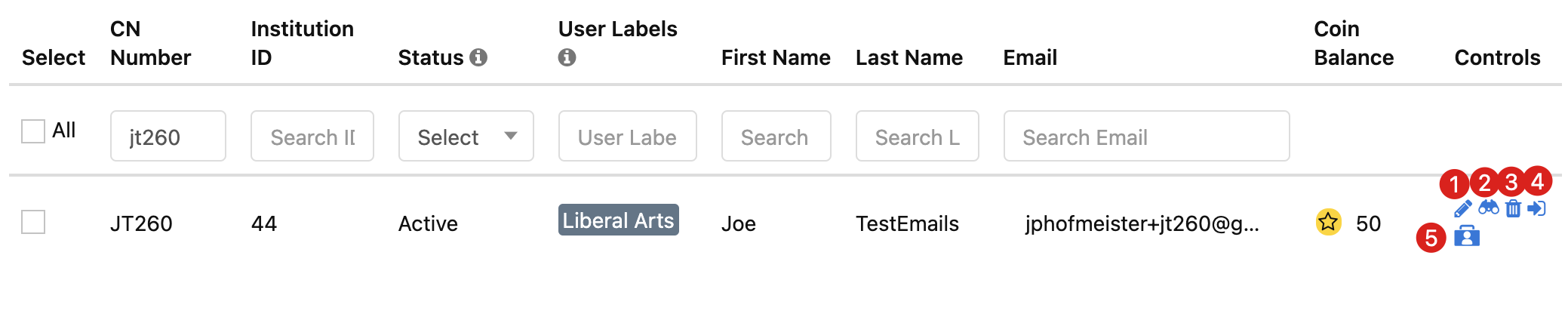Open the briefcase profile icon

(1466, 235)
